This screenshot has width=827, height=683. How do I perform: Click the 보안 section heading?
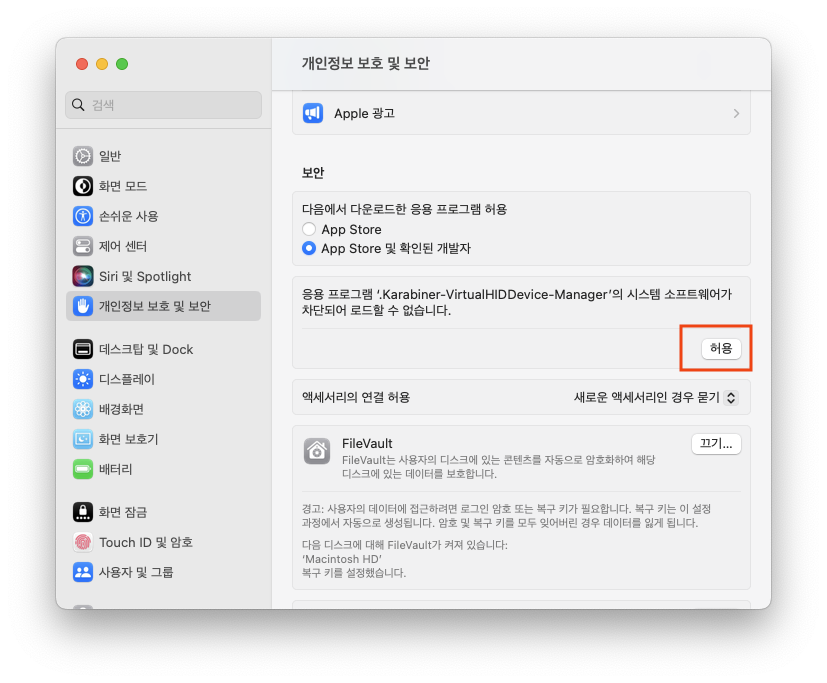point(313,173)
